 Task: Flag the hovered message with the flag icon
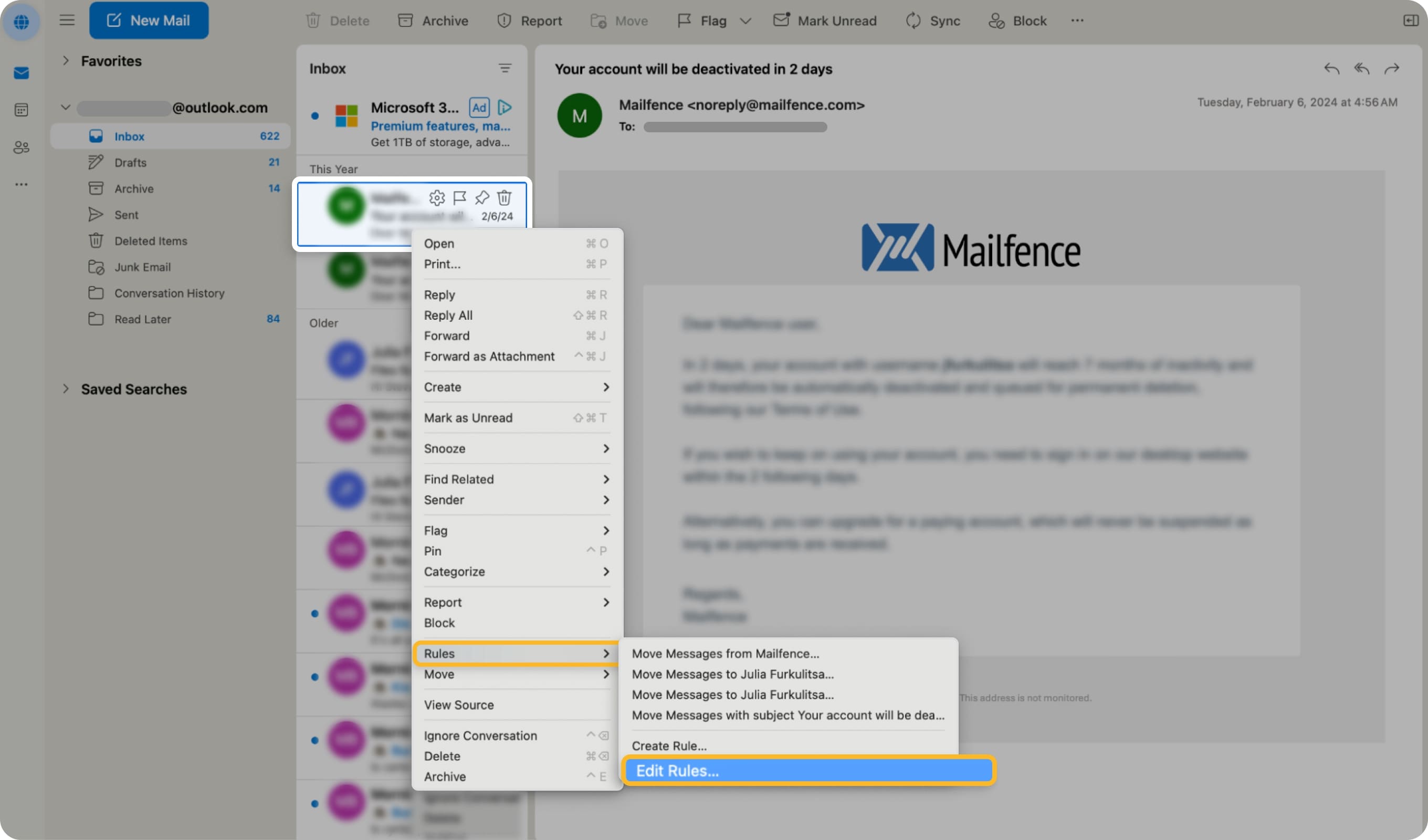coord(459,198)
